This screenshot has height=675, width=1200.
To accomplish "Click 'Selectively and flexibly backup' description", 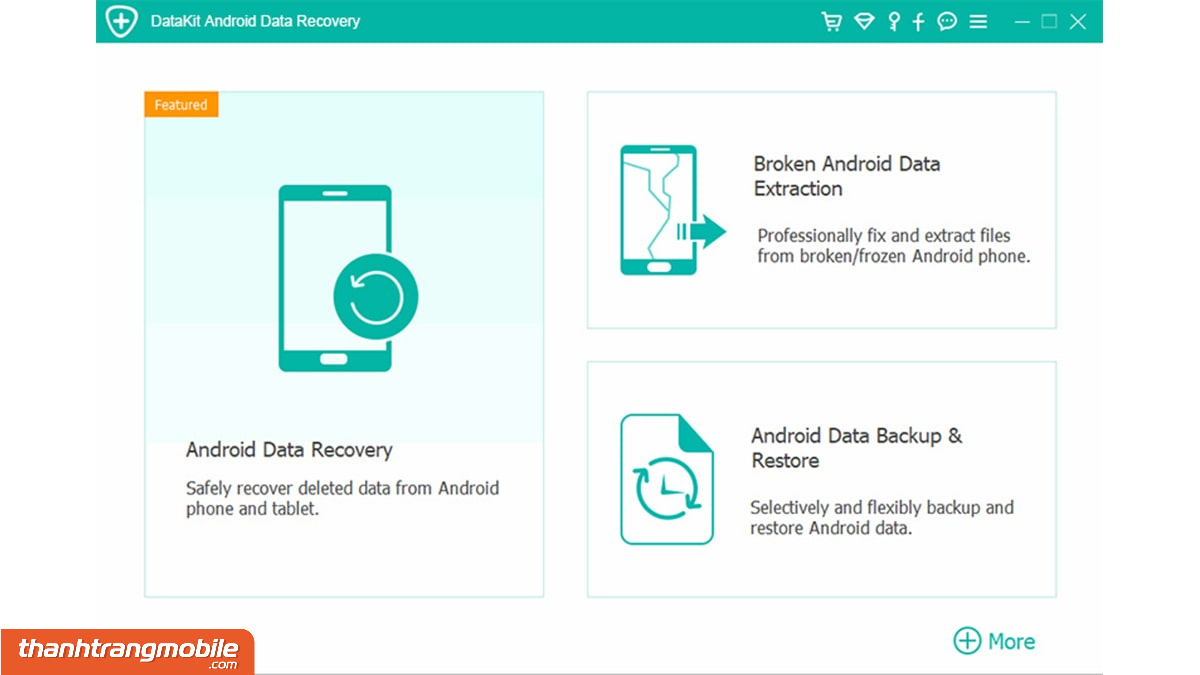I will coord(882,518).
